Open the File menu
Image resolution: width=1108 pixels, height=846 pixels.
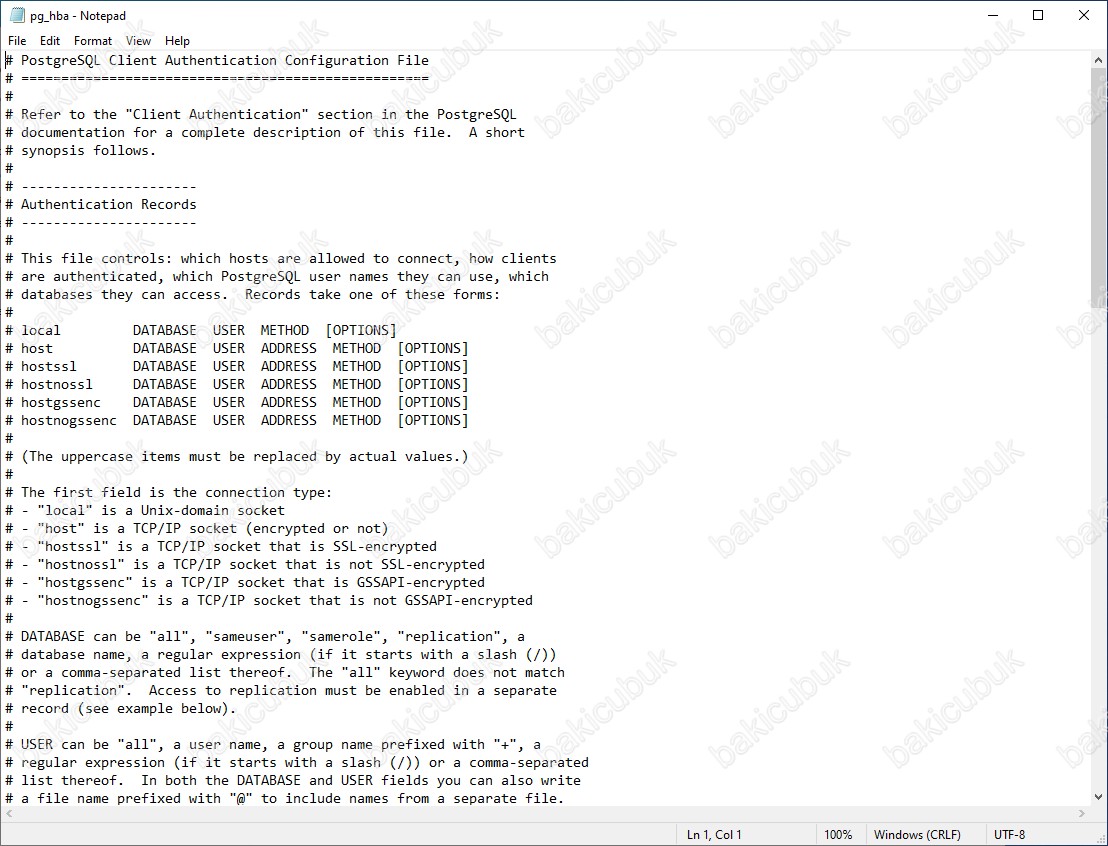(x=17, y=41)
